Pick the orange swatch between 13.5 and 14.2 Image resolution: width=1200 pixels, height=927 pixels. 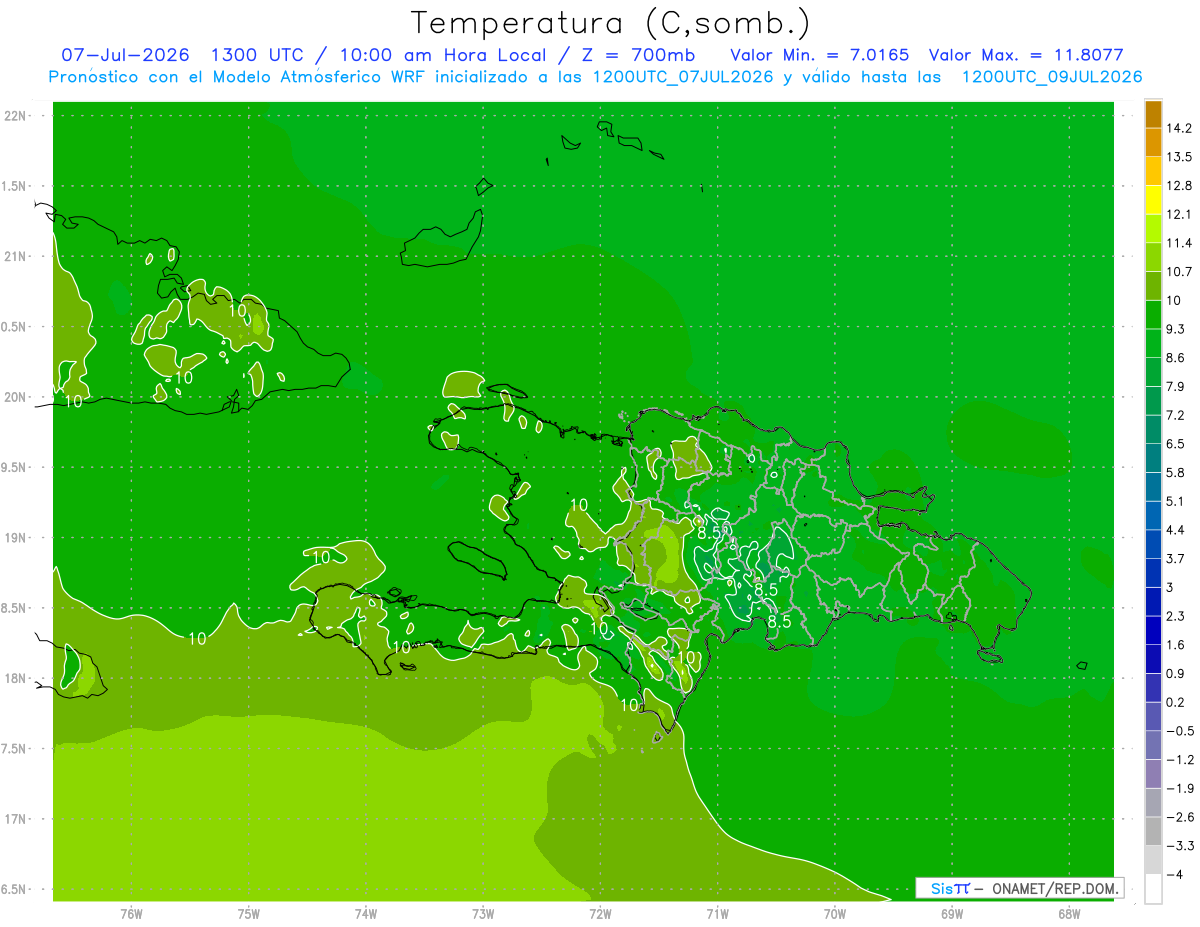(1153, 143)
